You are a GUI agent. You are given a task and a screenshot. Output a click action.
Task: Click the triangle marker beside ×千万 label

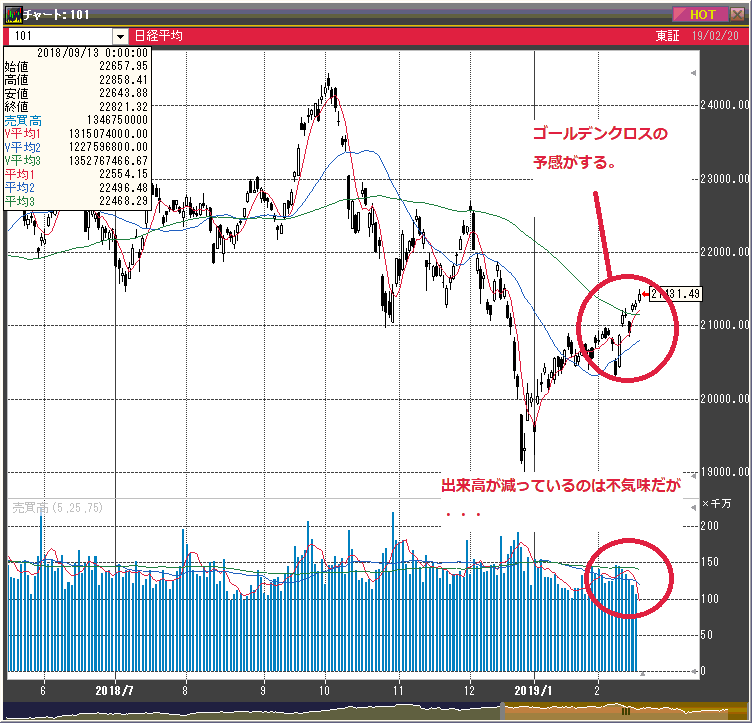coord(693,507)
